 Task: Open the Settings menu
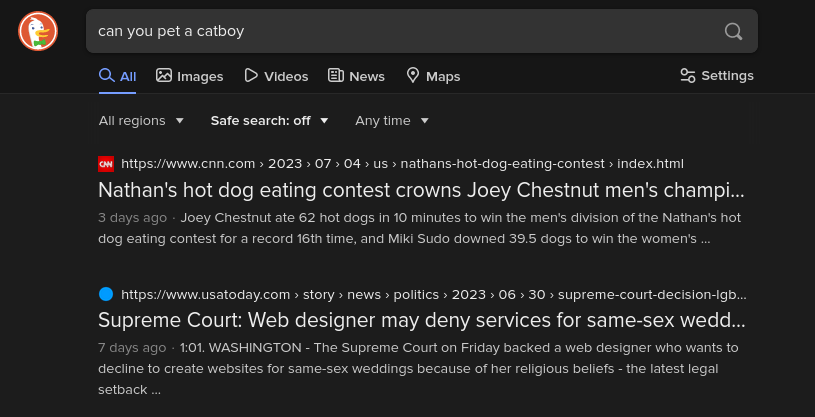click(717, 76)
